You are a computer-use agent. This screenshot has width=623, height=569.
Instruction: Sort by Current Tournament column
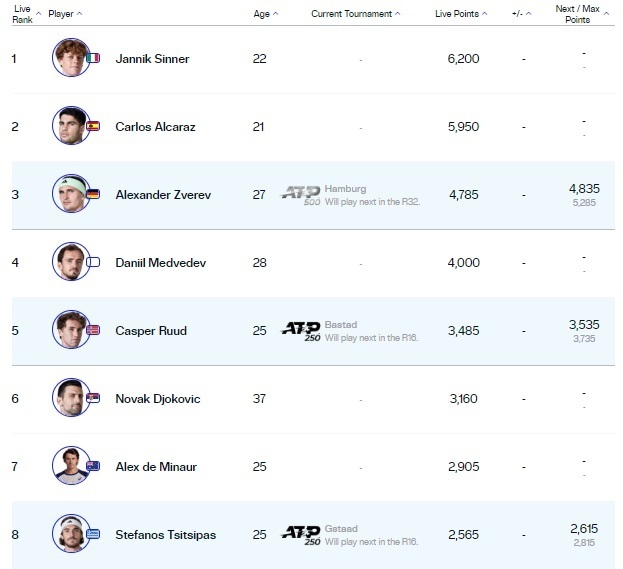(355, 14)
